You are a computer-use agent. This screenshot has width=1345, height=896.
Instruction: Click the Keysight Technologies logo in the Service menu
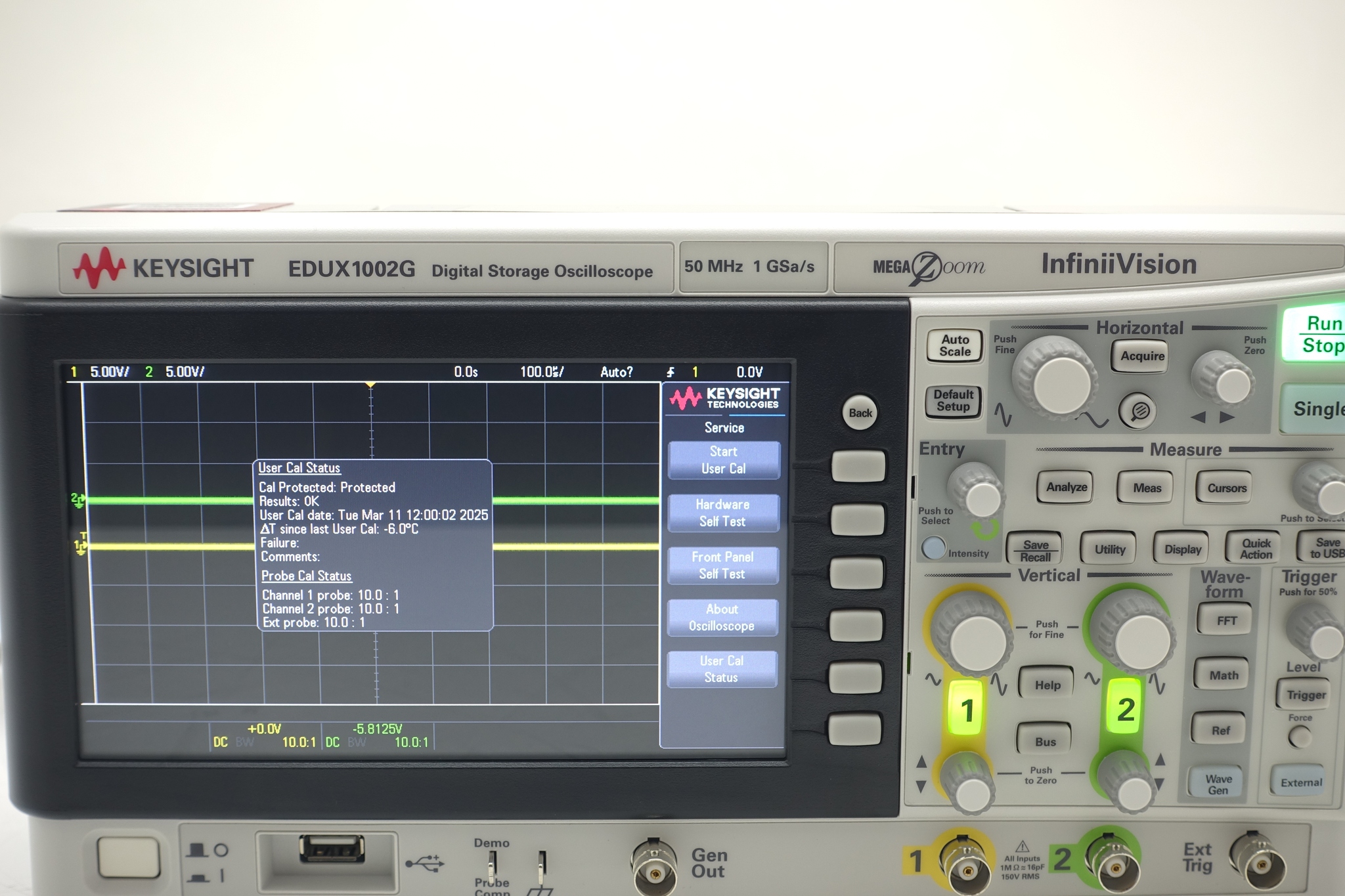coord(724,398)
